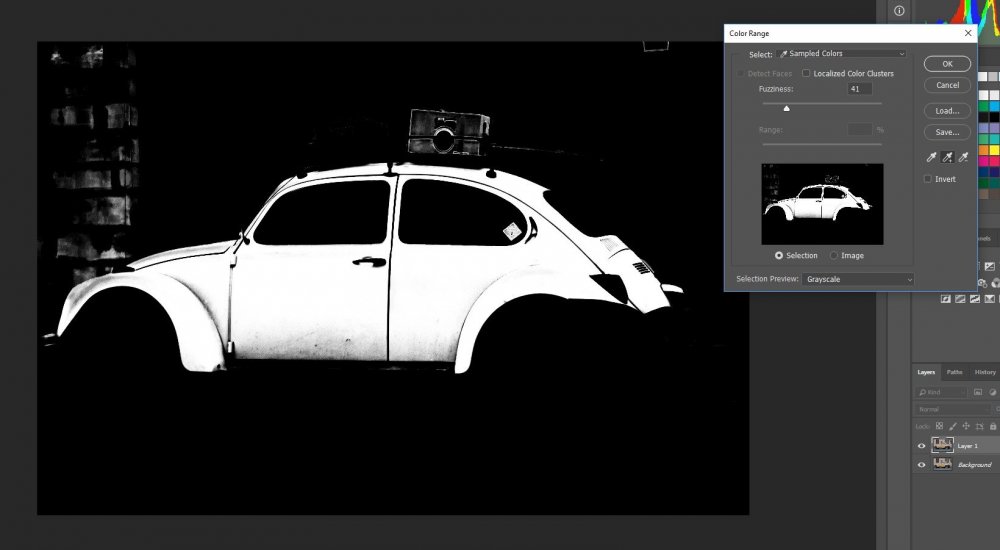The height and width of the screenshot is (550, 1000).
Task: Click the lock image pixels brush icon
Action: click(953, 426)
